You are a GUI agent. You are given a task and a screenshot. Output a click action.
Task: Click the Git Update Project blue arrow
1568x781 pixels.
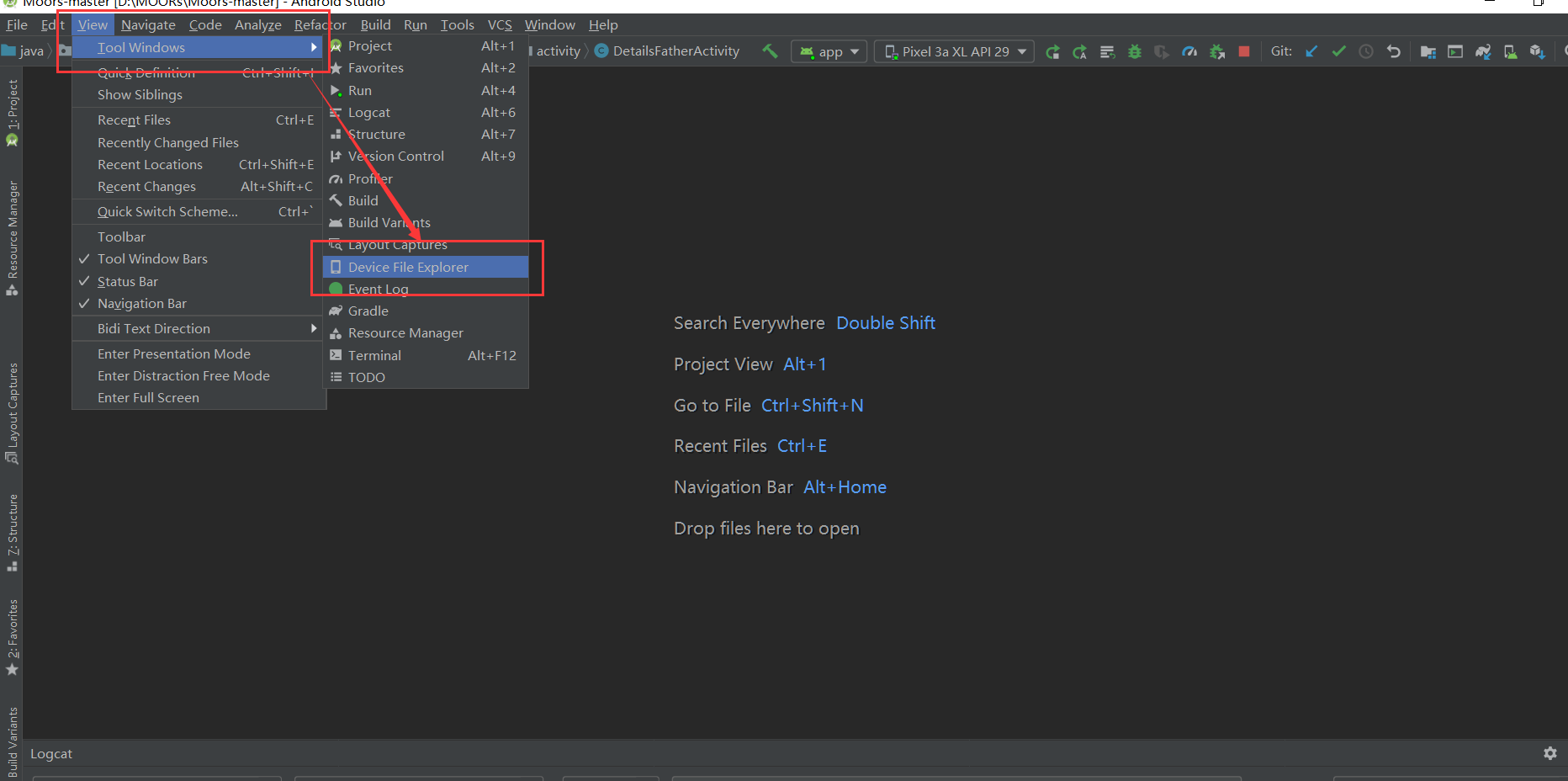[x=1311, y=51]
